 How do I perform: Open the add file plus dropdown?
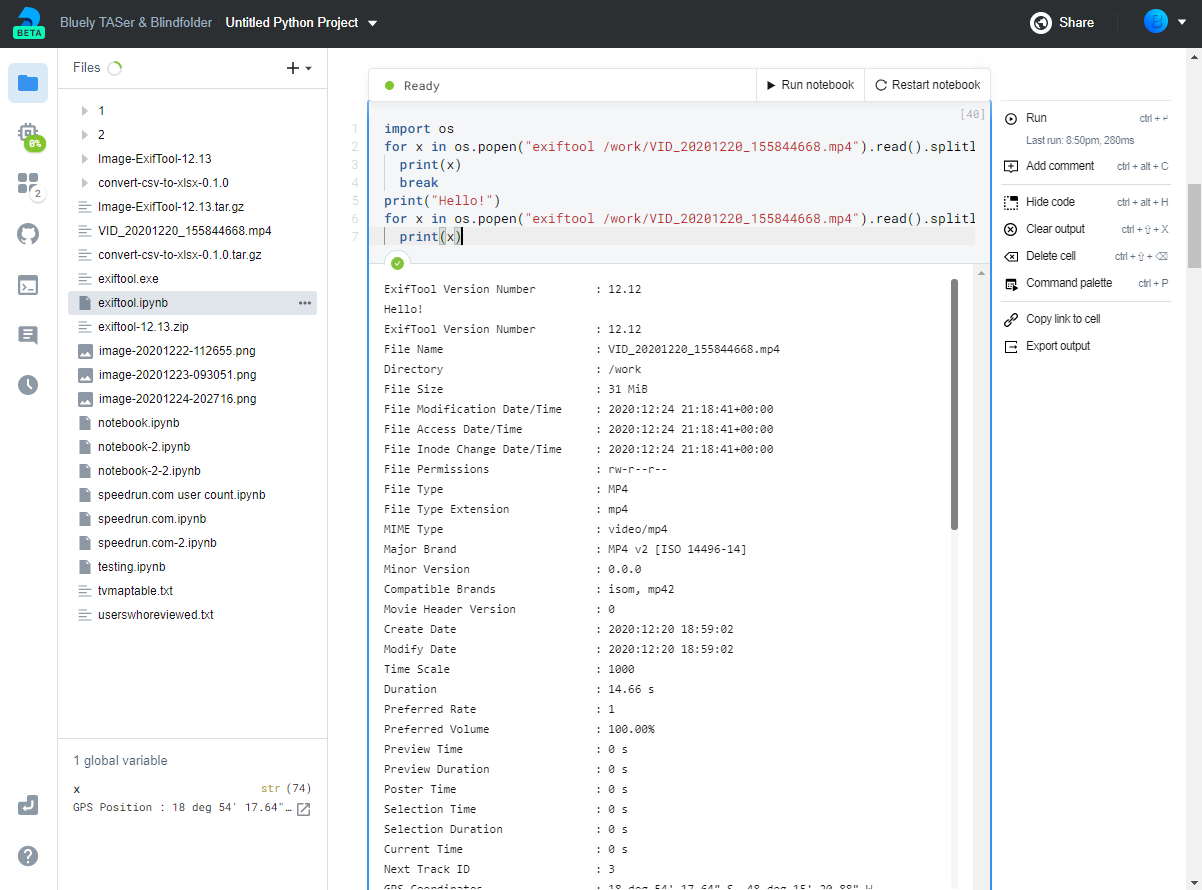pyautogui.click(x=299, y=68)
